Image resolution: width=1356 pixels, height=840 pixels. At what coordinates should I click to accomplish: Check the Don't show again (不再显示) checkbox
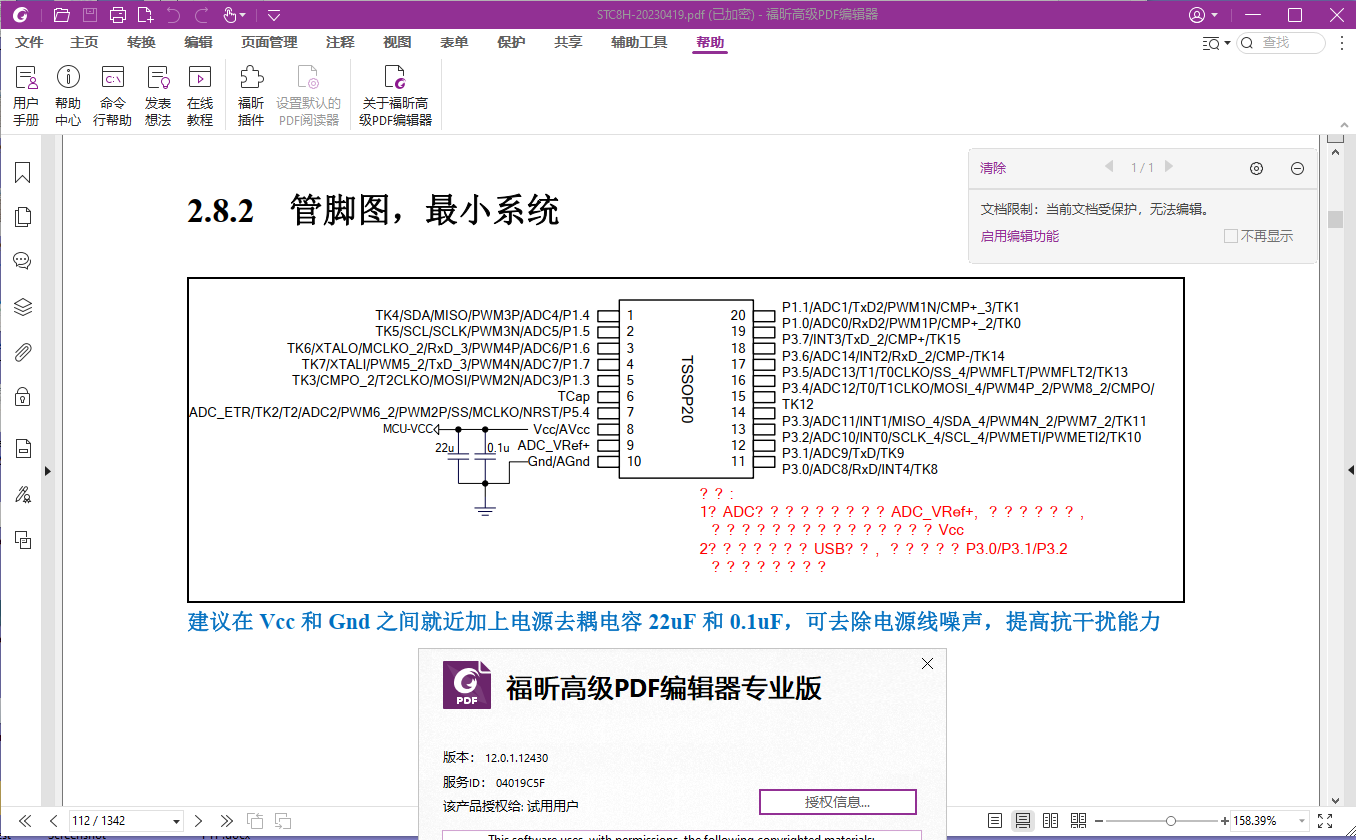1231,236
